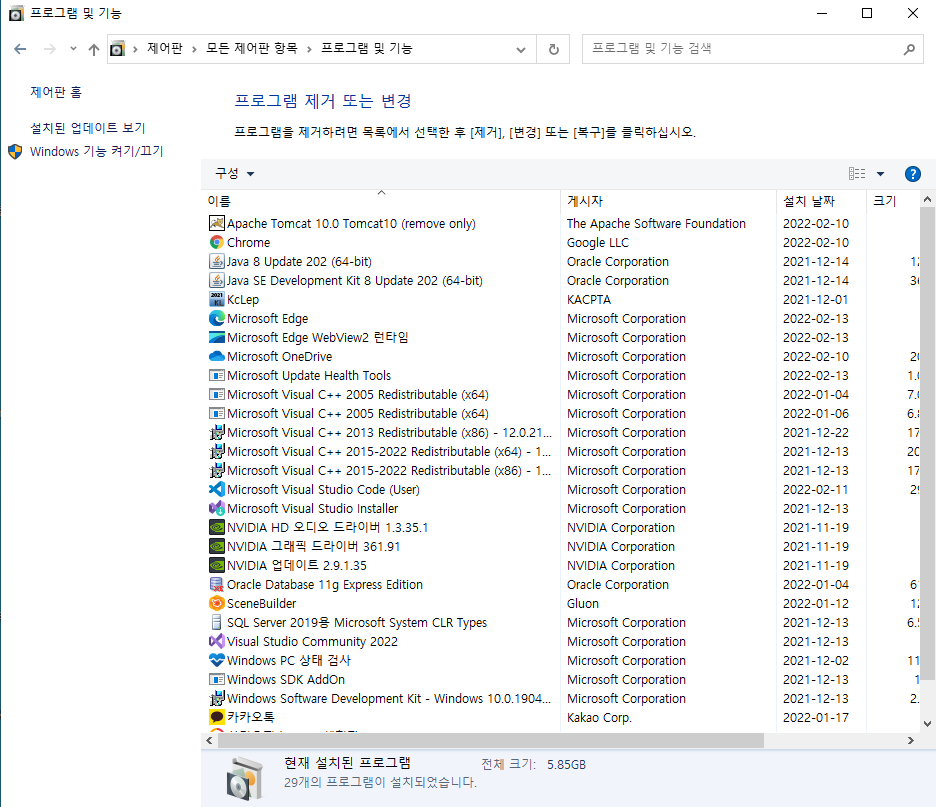Expand the chevron after 모든 제어판 항목

click(x=309, y=49)
